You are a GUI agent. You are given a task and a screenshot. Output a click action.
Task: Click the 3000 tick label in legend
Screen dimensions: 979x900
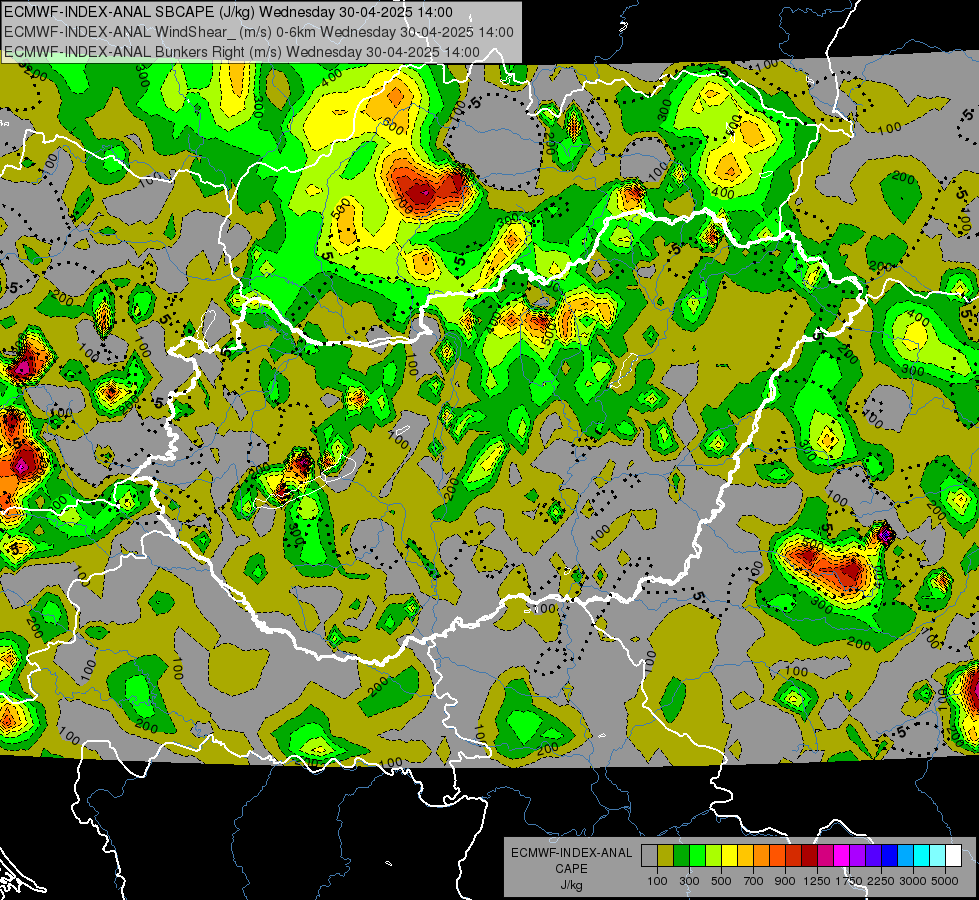[913, 881]
